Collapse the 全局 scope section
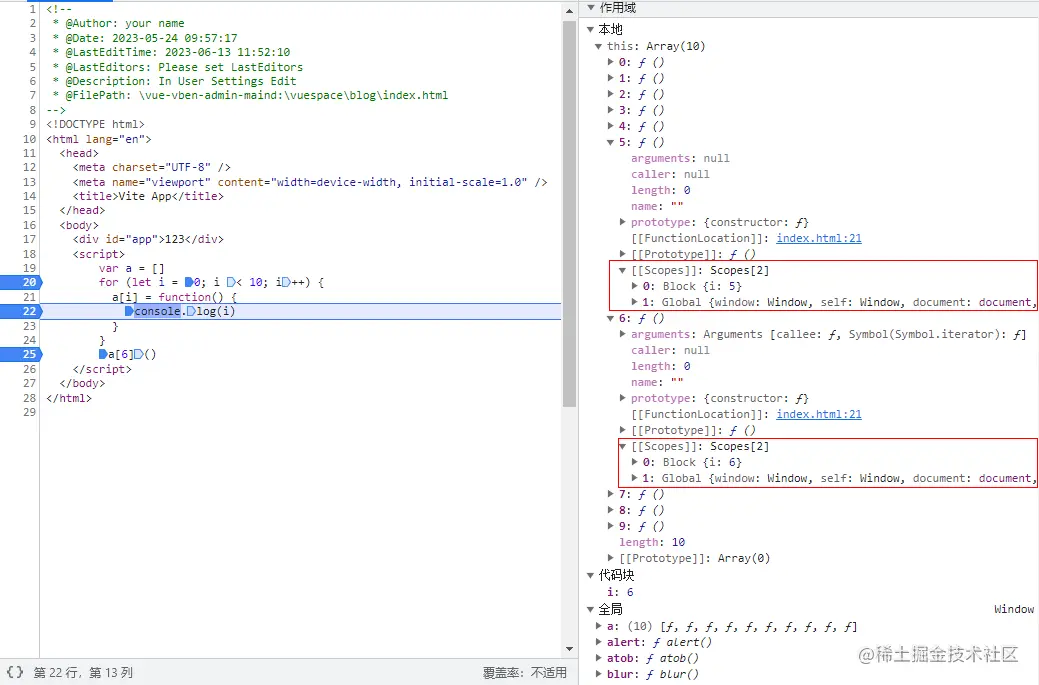 (590, 609)
